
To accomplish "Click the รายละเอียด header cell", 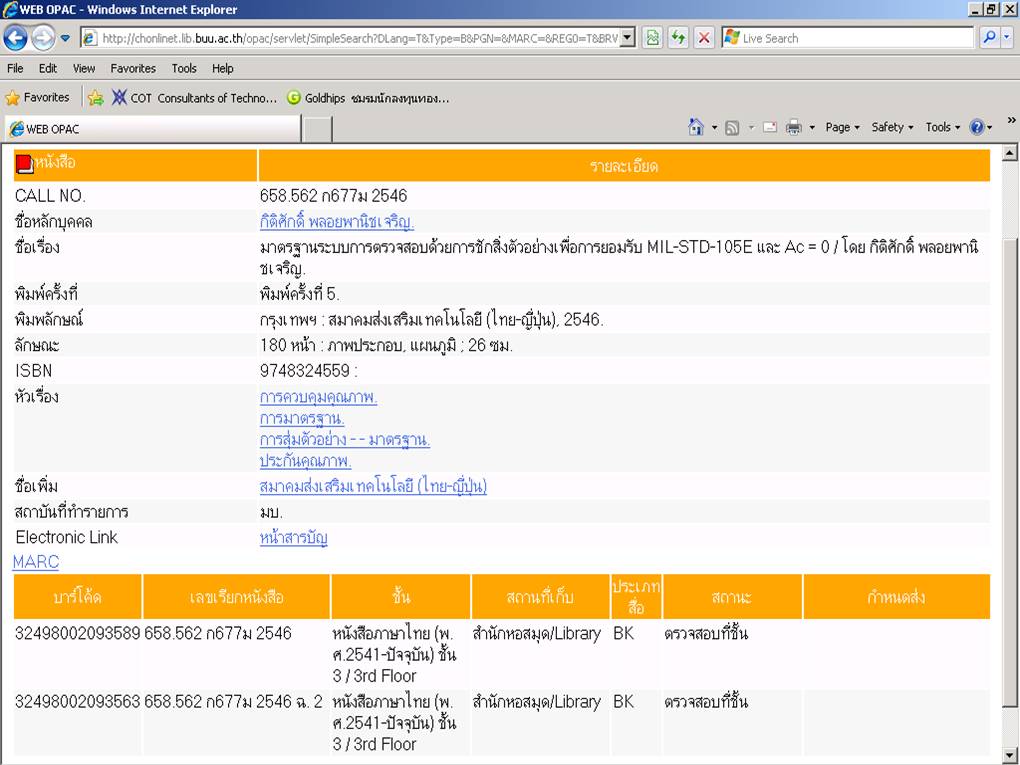I will coord(624,166).
